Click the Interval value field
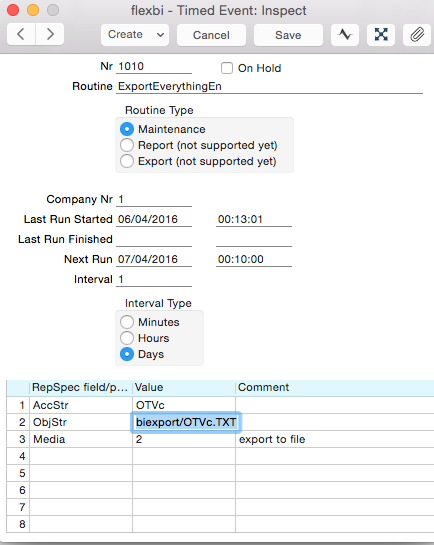 click(x=154, y=279)
